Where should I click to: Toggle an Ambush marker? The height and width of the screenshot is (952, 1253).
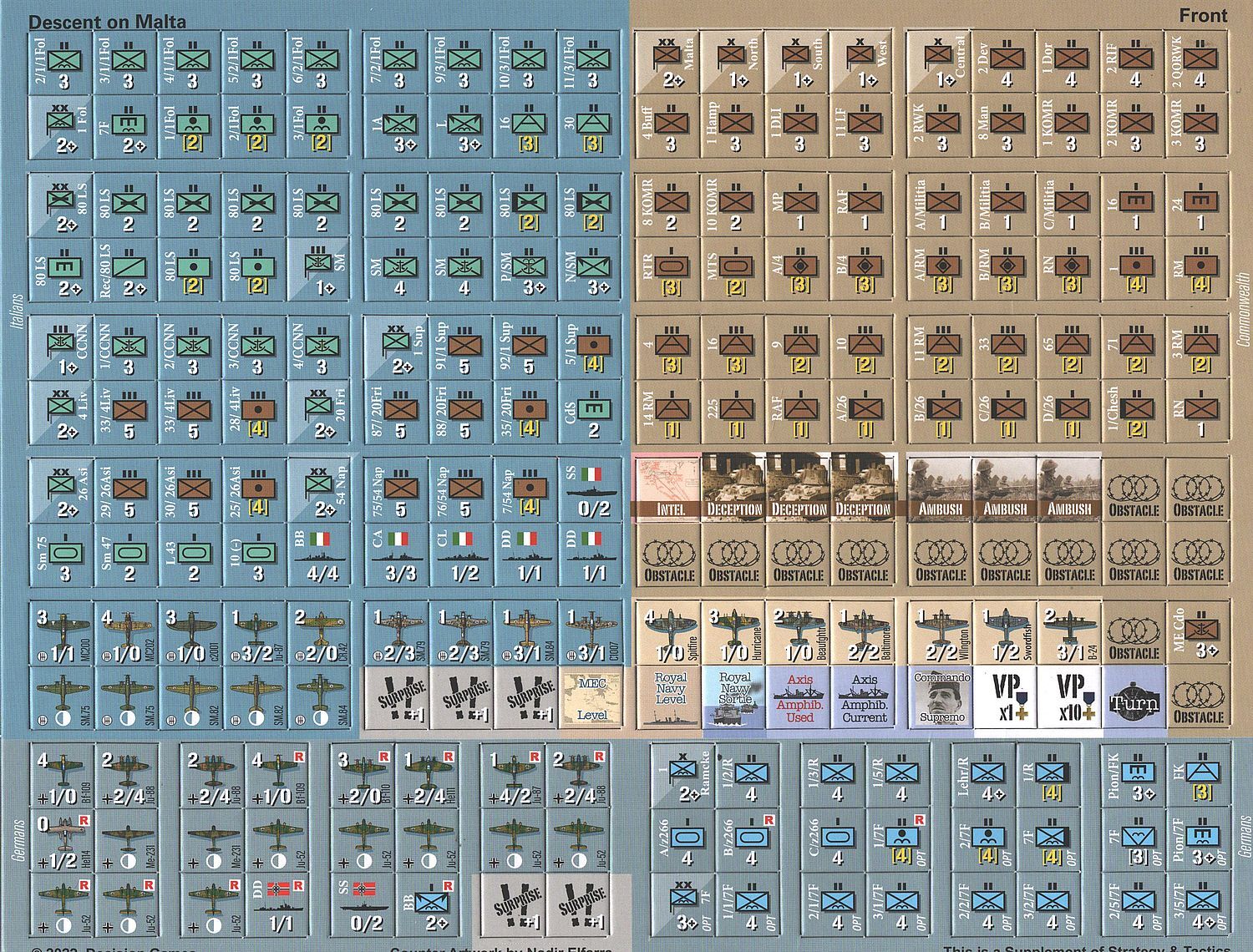(x=940, y=489)
